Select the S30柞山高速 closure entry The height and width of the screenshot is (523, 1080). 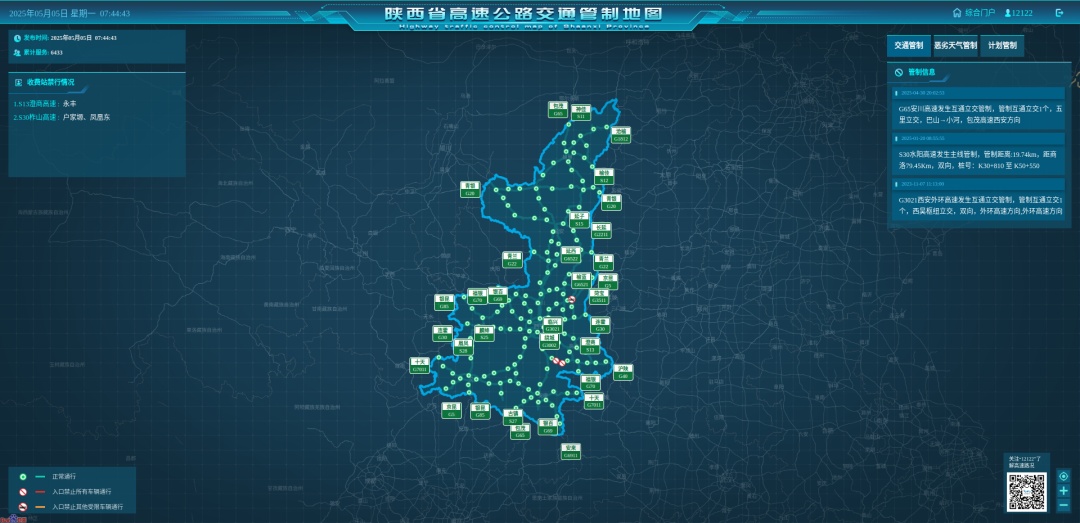[x=62, y=117]
